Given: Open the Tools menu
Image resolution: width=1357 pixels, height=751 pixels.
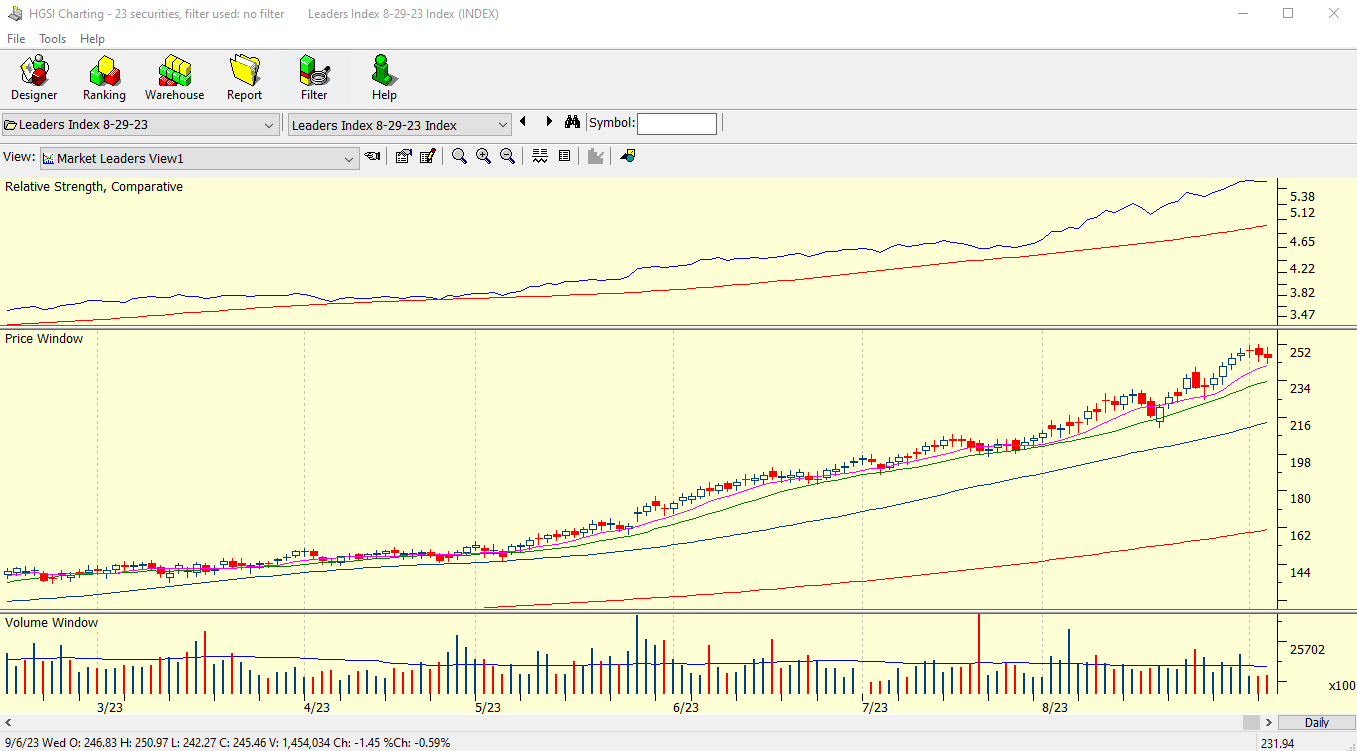Looking at the screenshot, I should tap(53, 39).
